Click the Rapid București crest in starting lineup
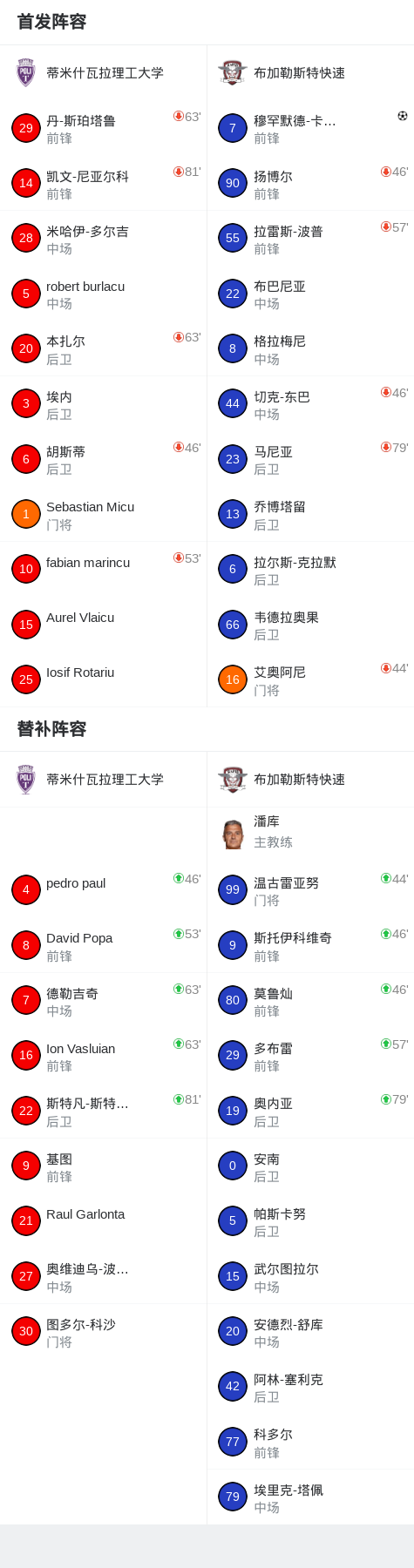414x1568 pixels. coord(233,72)
